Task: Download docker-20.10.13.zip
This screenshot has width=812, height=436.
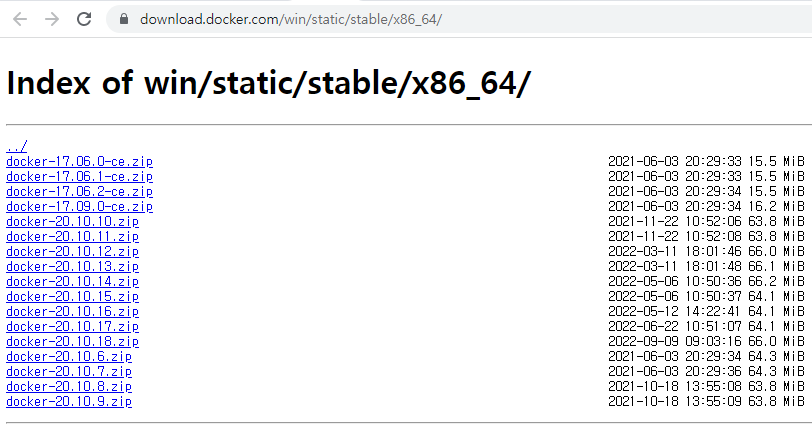Action: click(x=72, y=267)
